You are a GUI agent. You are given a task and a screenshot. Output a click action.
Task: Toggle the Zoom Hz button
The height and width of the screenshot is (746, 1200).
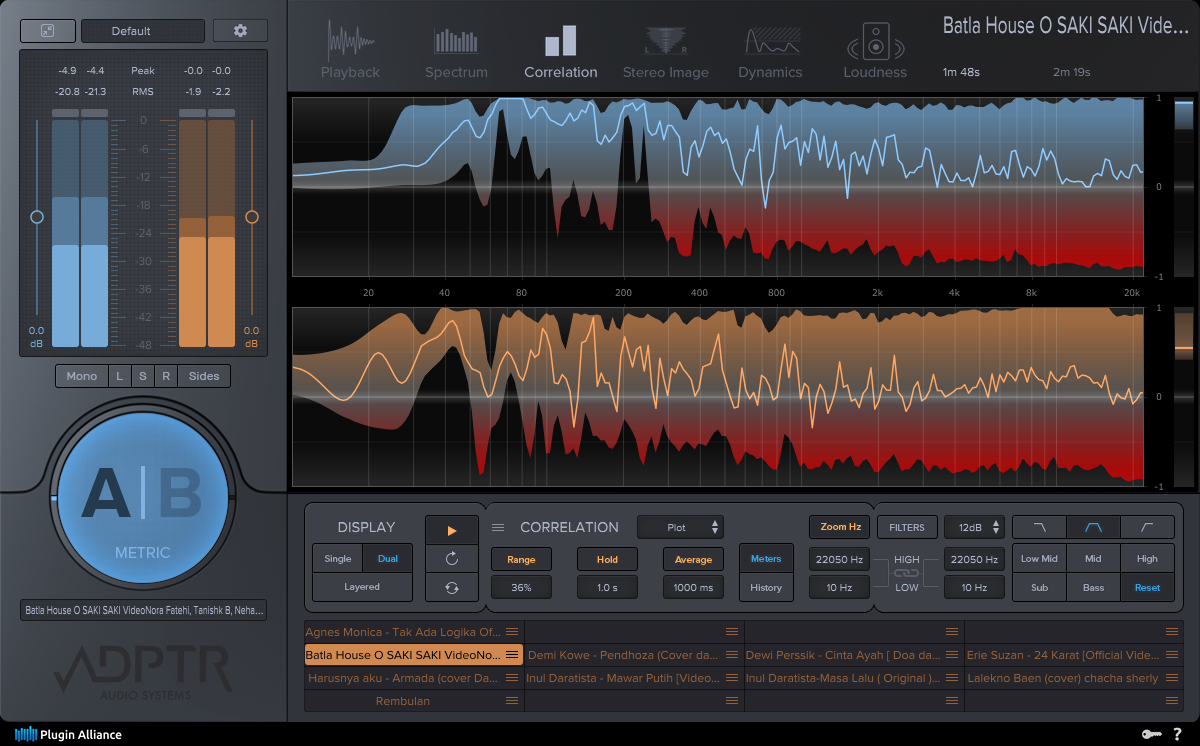[840, 527]
